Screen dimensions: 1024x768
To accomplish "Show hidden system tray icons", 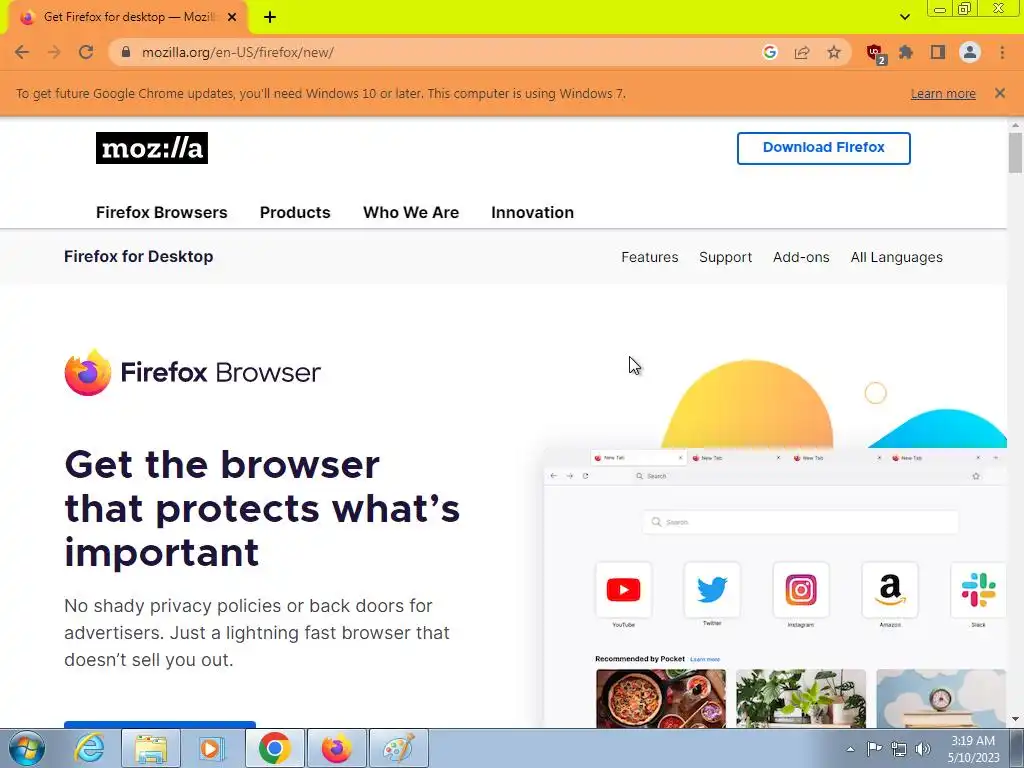I will [x=850, y=749].
